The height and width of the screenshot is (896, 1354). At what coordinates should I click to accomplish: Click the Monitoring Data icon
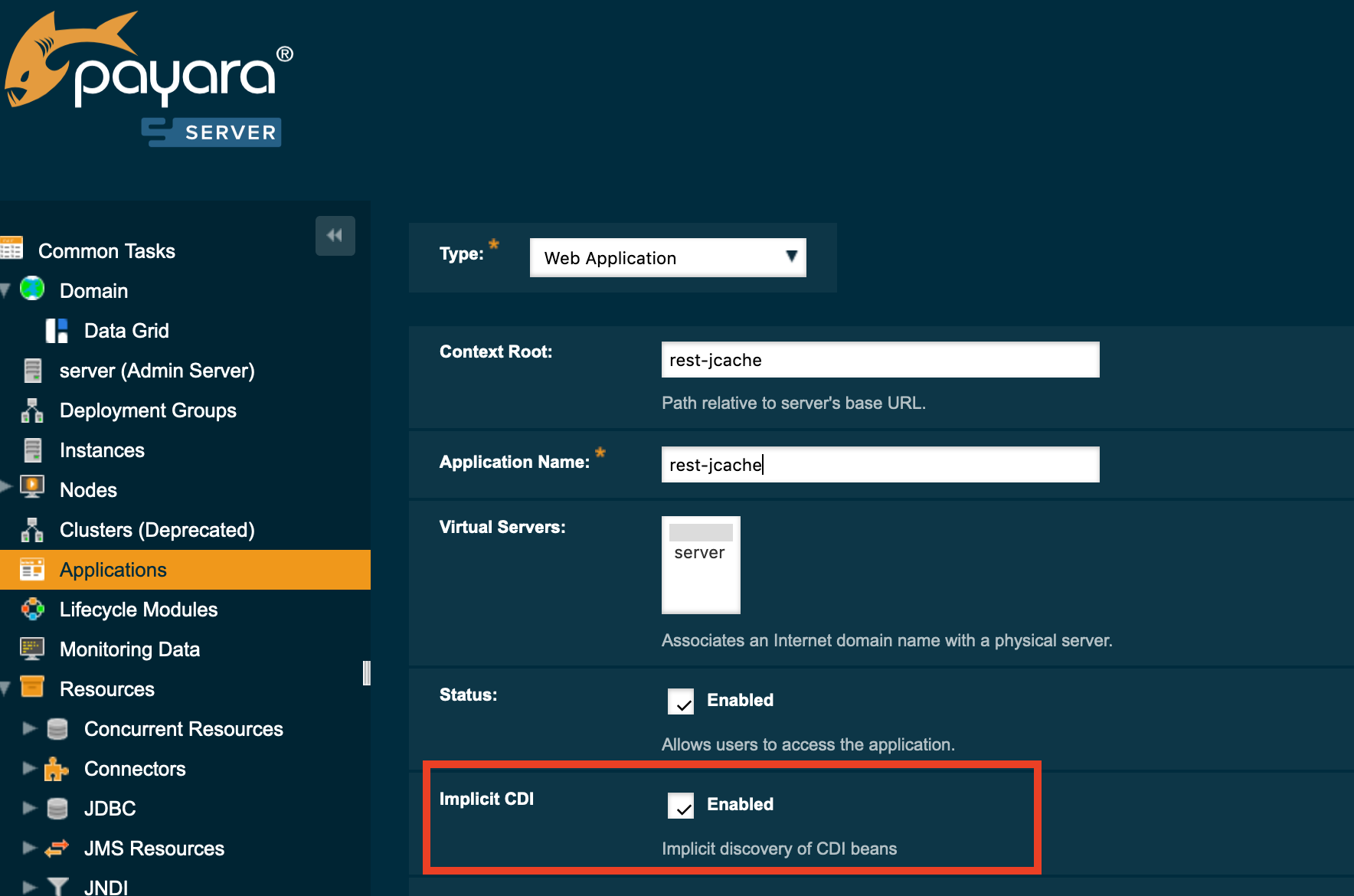pyautogui.click(x=32, y=649)
